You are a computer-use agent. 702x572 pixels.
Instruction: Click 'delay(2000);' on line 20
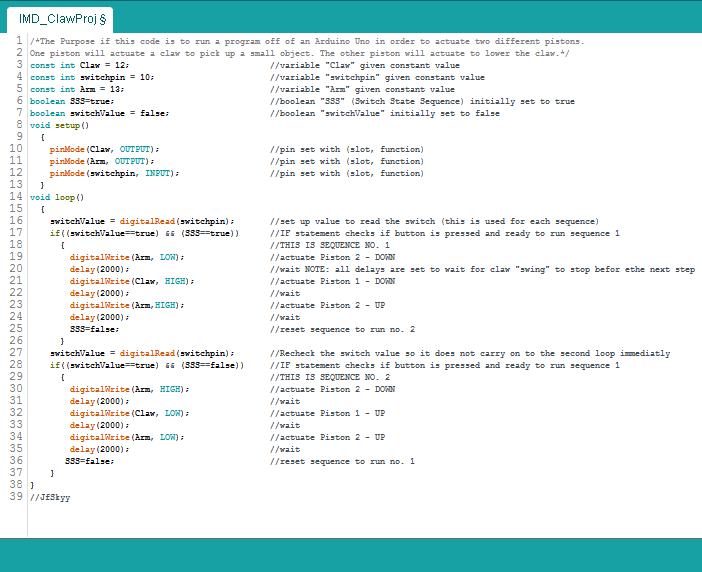pos(99,270)
